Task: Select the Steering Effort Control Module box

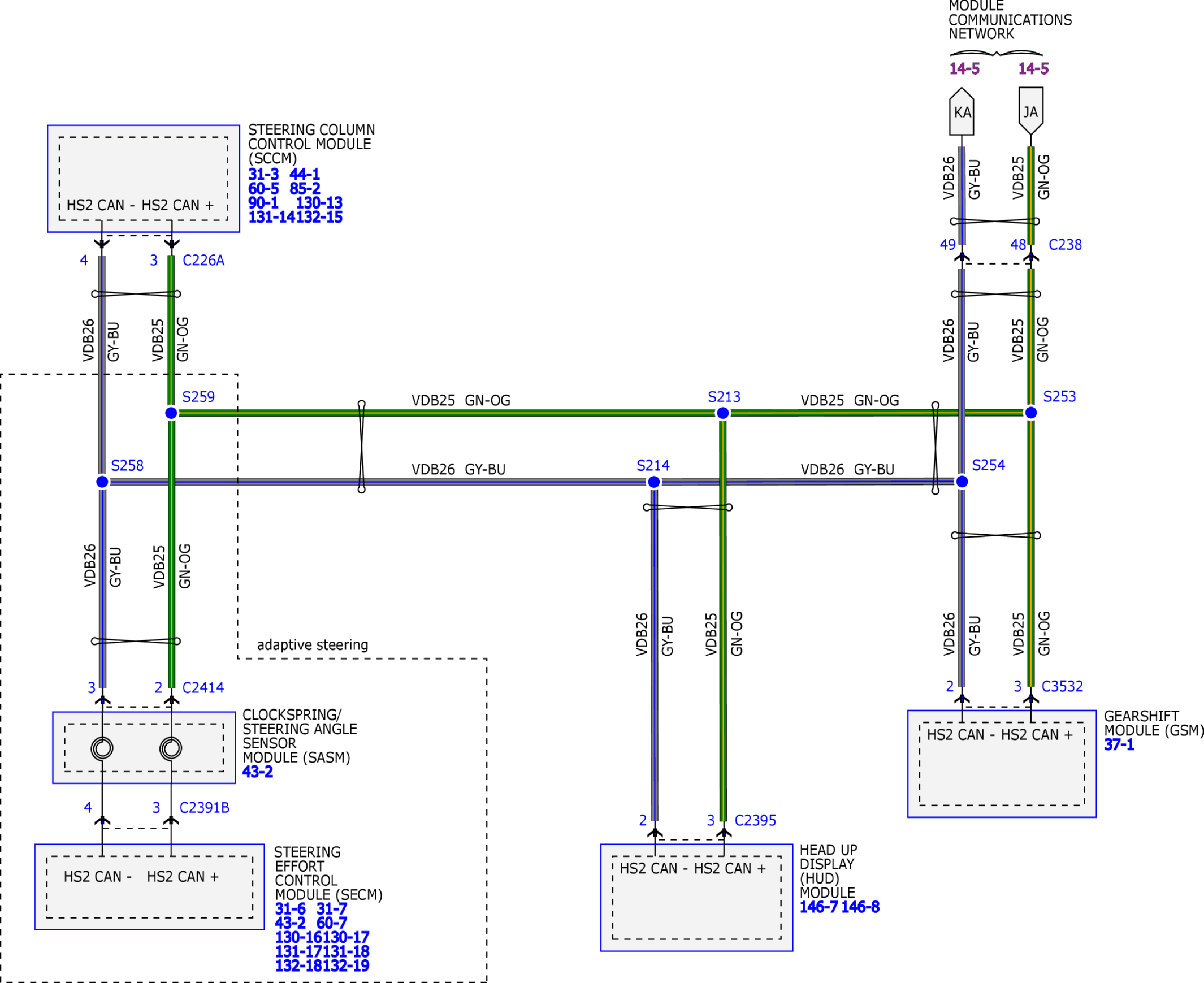Action: pyautogui.click(x=149, y=887)
